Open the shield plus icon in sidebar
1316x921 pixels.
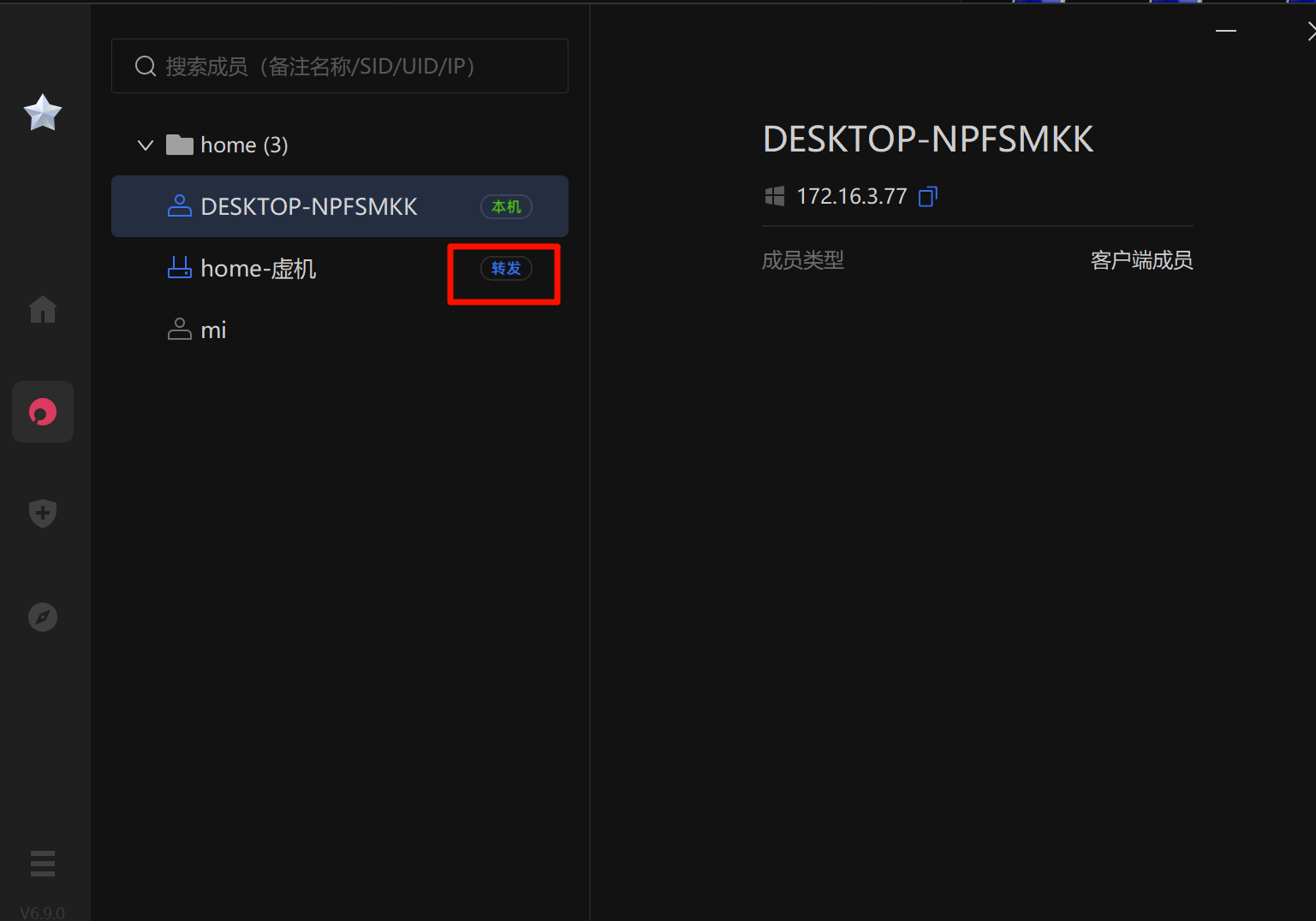43,514
